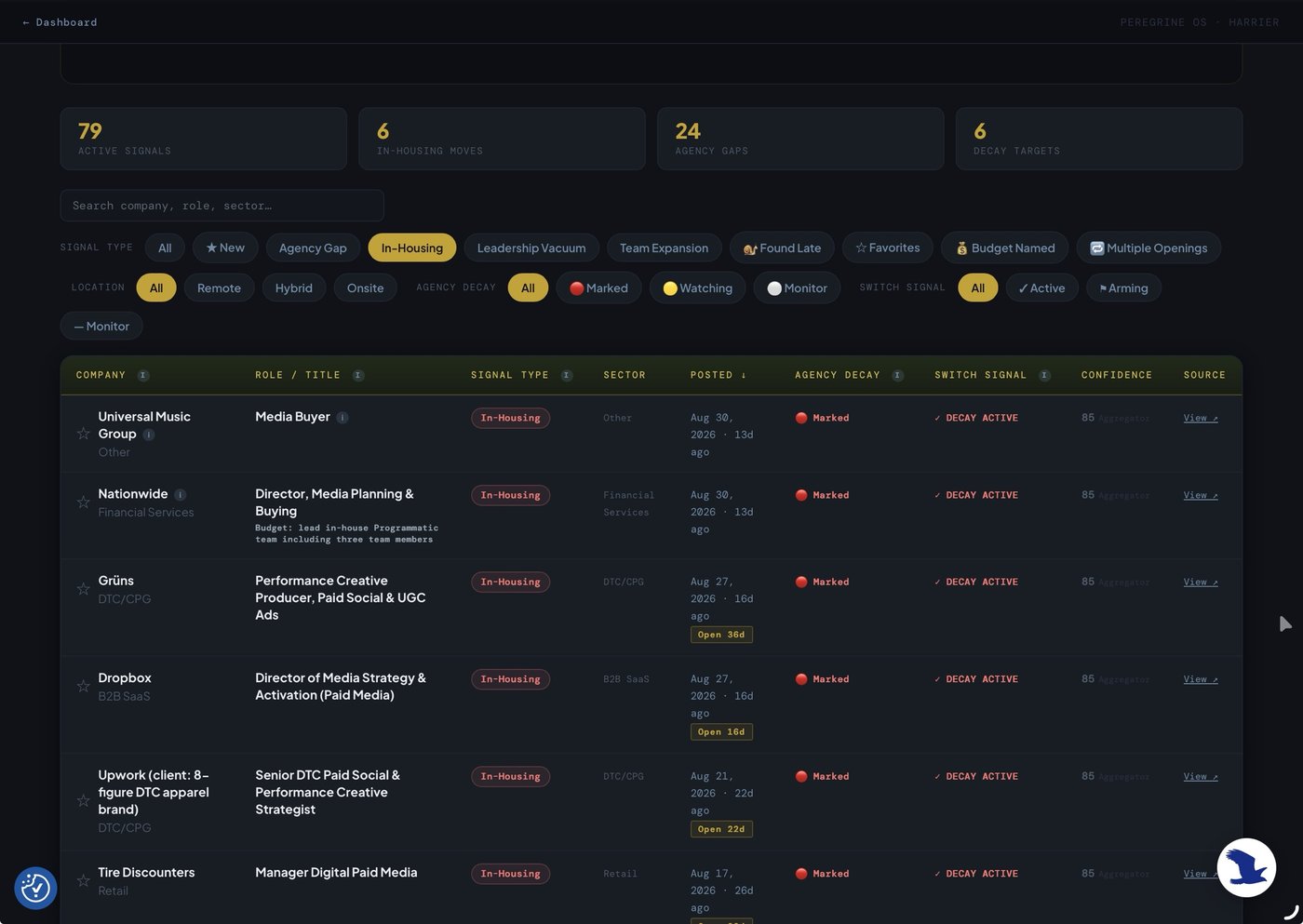The image size is (1303, 924).
Task: Set agency decay filter to All
Action: click(x=528, y=288)
